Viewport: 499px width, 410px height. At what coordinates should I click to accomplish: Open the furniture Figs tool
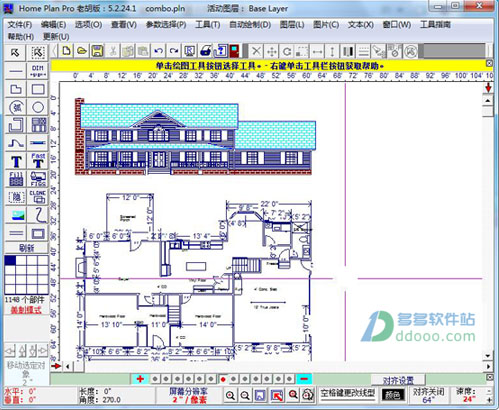(38, 179)
